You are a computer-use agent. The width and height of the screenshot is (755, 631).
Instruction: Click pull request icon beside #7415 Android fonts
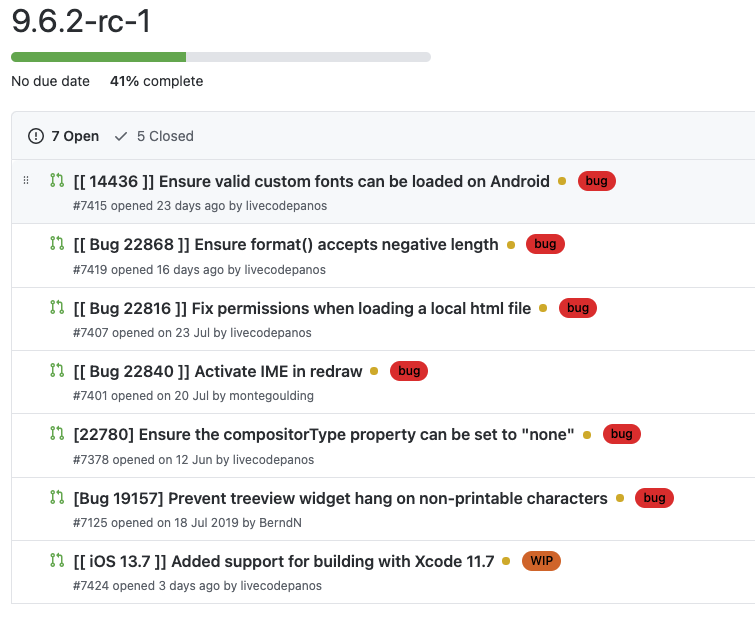(x=57, y=181)
